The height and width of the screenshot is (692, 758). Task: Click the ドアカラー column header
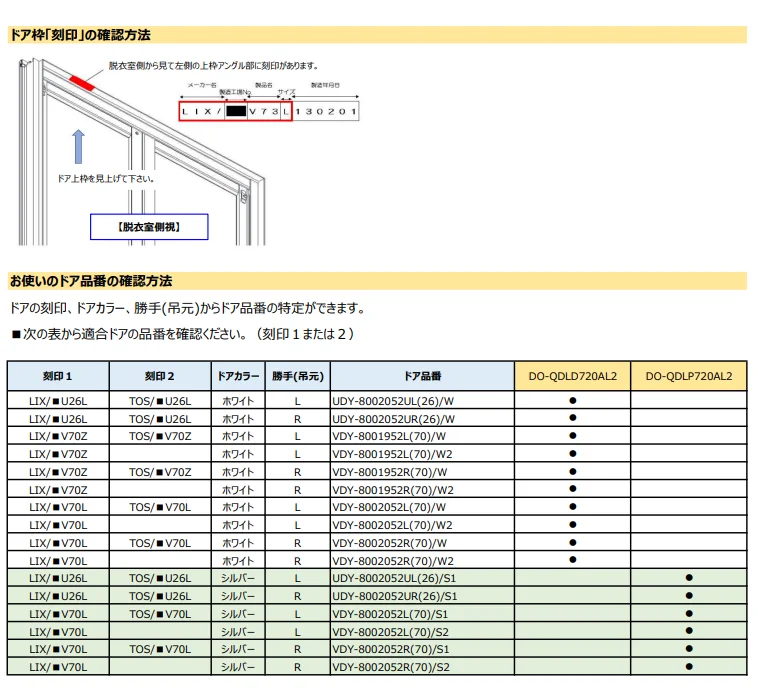[237, 377]
